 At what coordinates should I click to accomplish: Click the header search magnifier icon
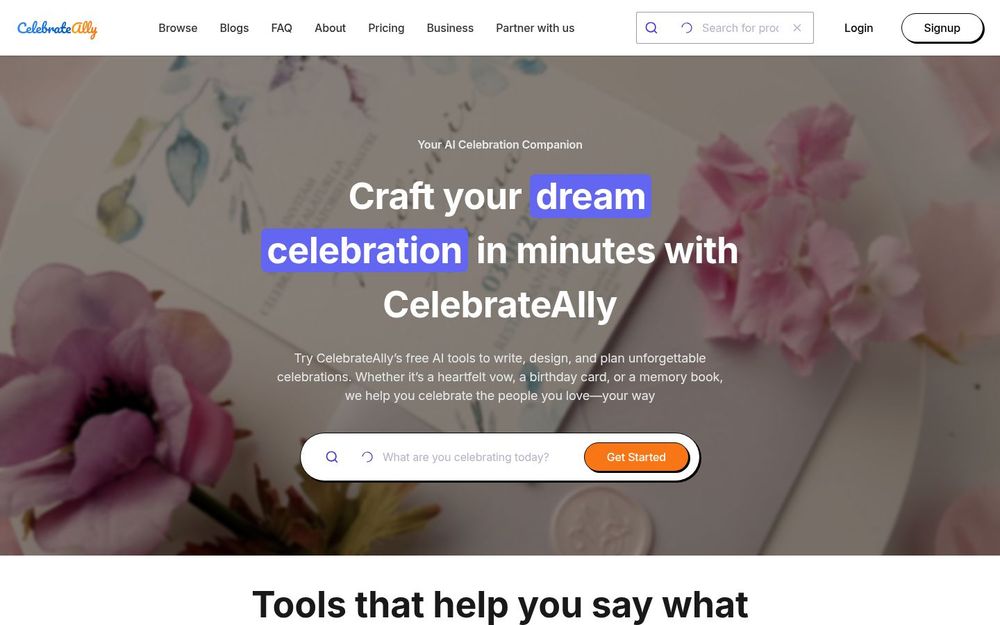651,28
